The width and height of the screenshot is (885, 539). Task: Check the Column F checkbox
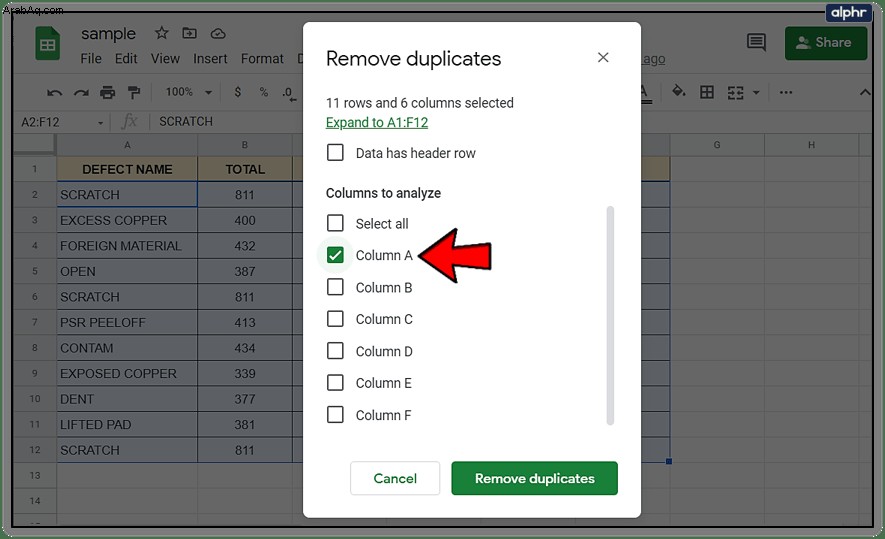335,415
